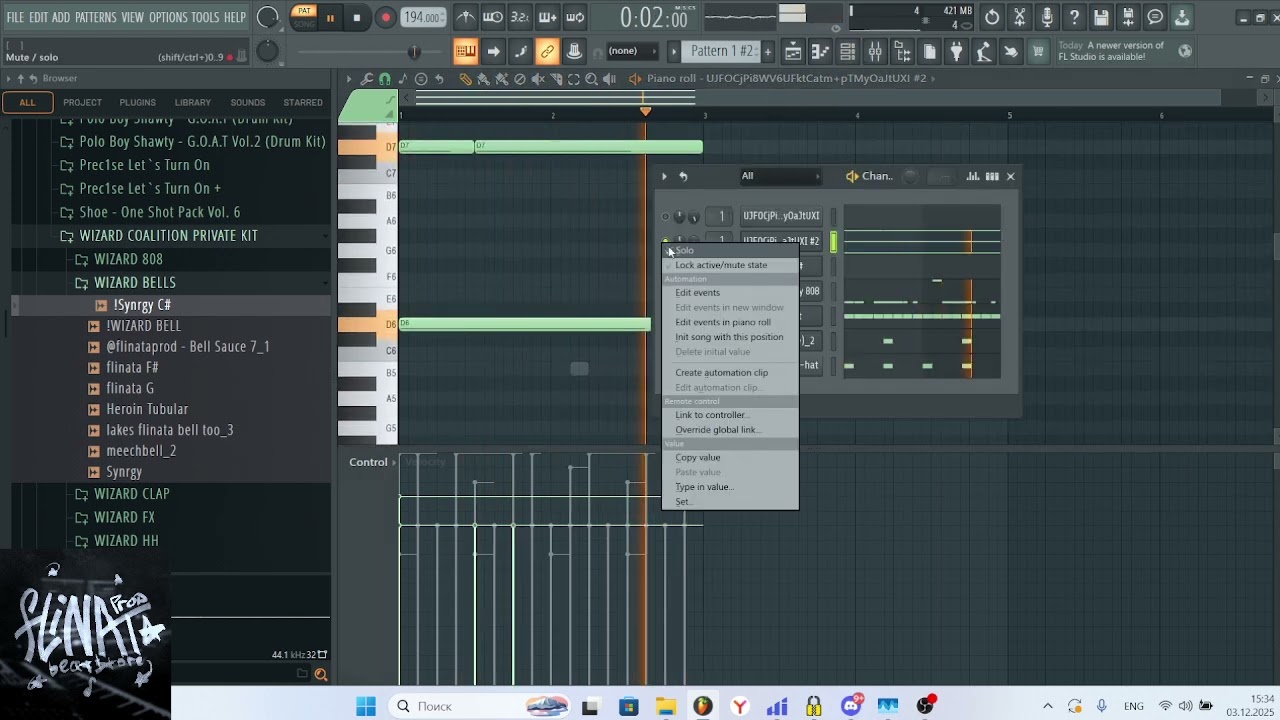Viewport: 1280px width, 720px height.
Task: Open the piano roll wrench tools menu
Action: [367, 79]
